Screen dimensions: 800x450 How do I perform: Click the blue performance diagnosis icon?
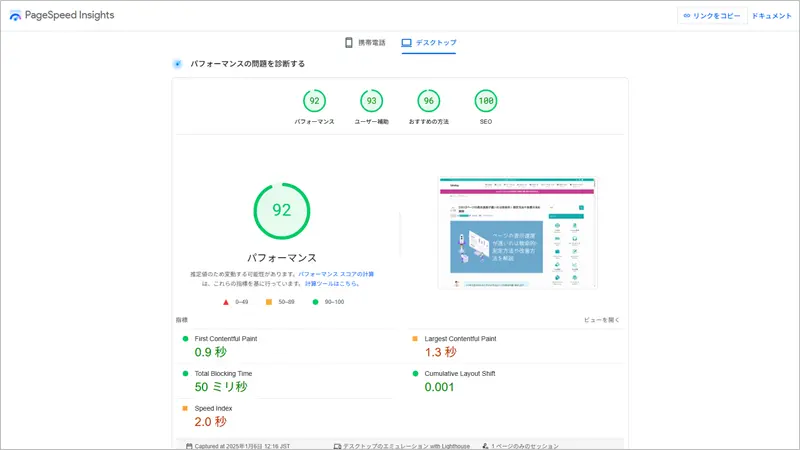tap(177, 63)
